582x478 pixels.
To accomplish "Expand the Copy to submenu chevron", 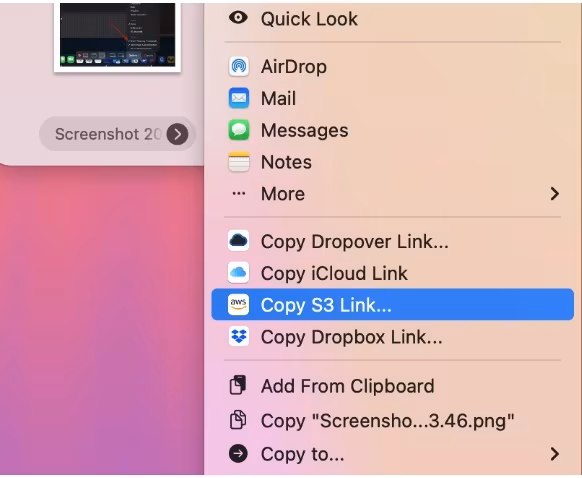I will click(555, 454).
